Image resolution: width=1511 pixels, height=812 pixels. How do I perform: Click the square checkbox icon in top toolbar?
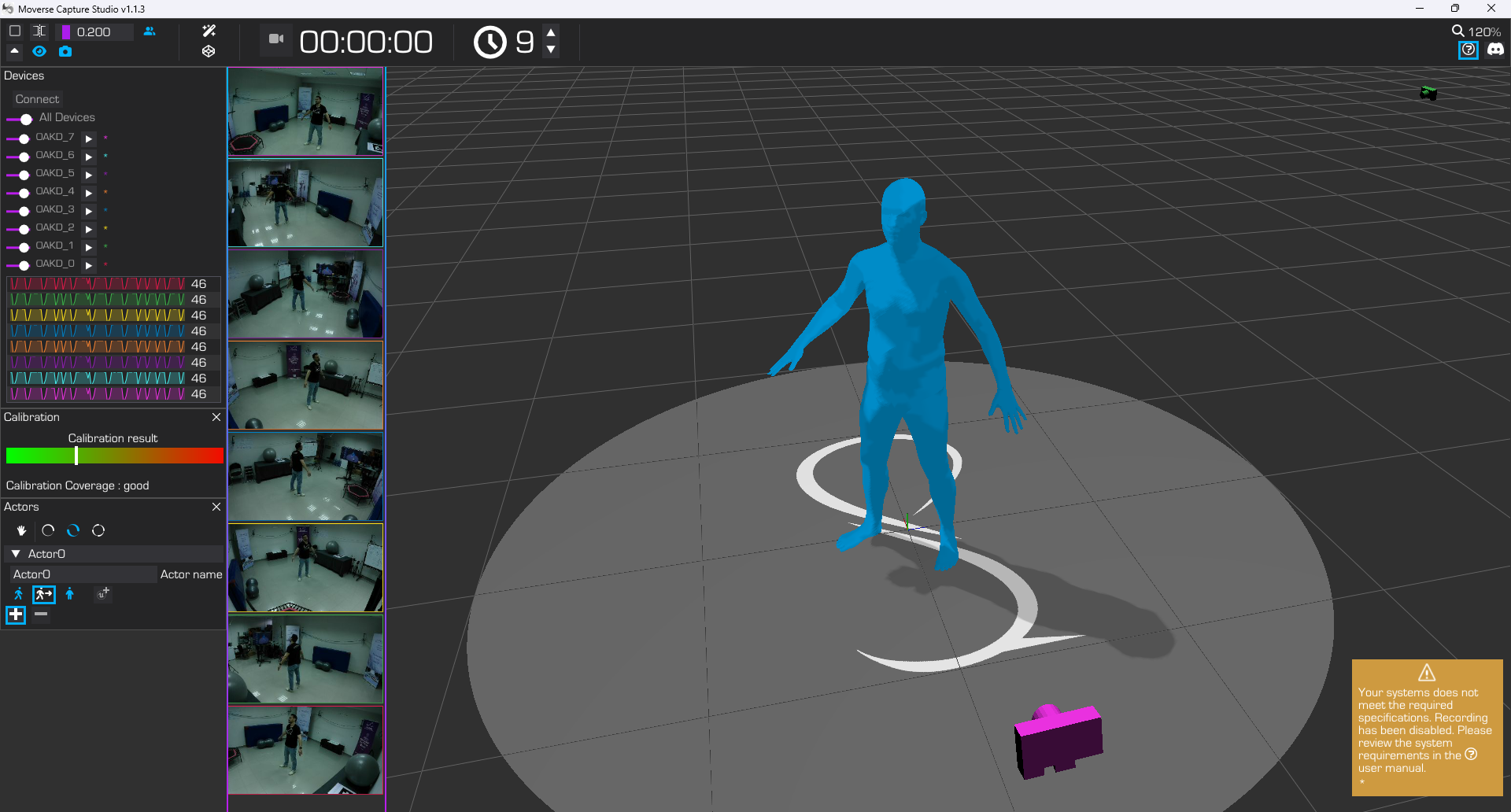(15, 31)
